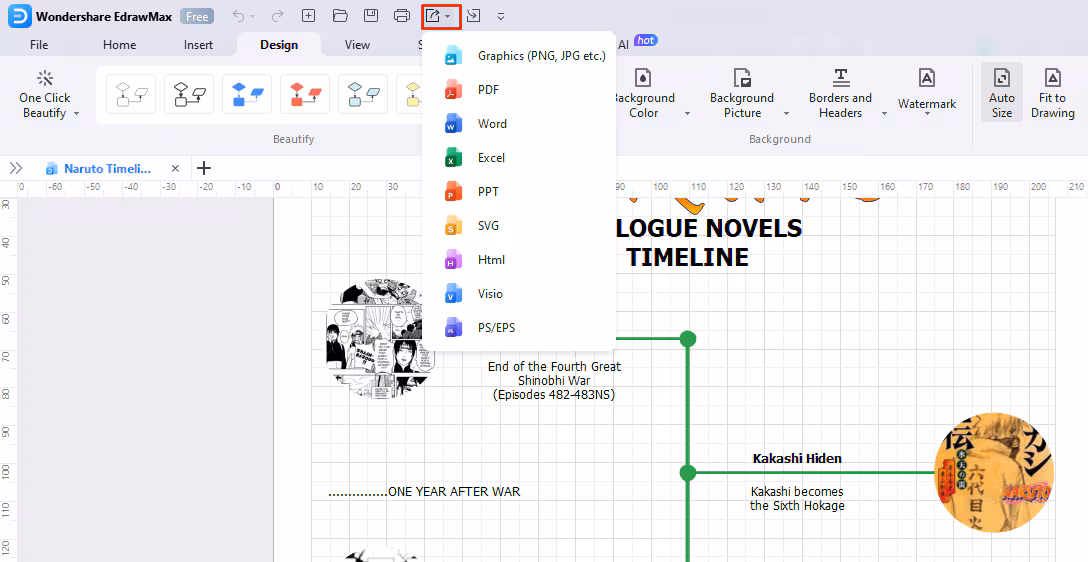1088x562 pixels.
Task: Select the Kakashi novel cover circular image
Action: (x=994, y=472)
